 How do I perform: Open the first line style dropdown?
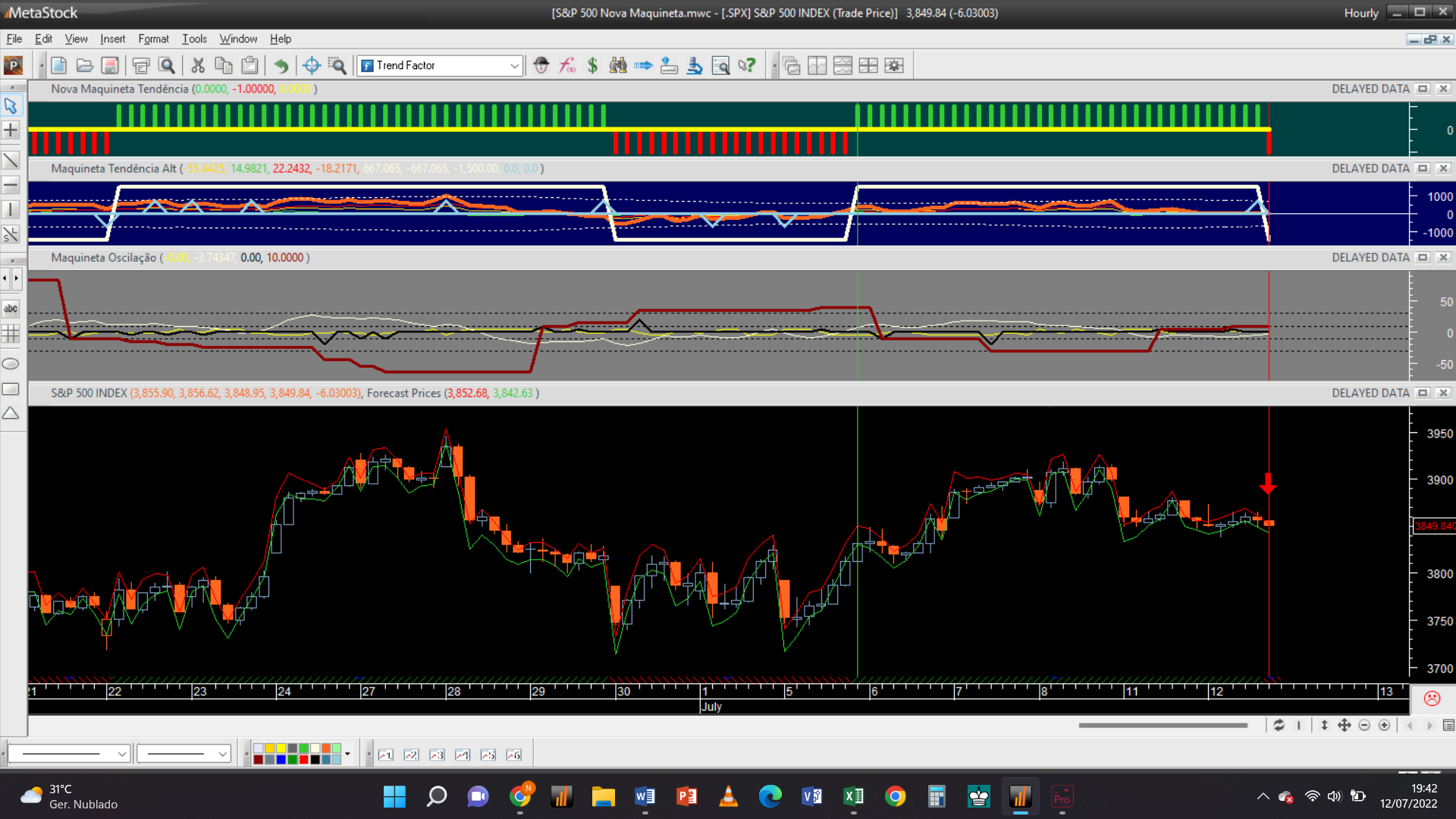[121, 755]
